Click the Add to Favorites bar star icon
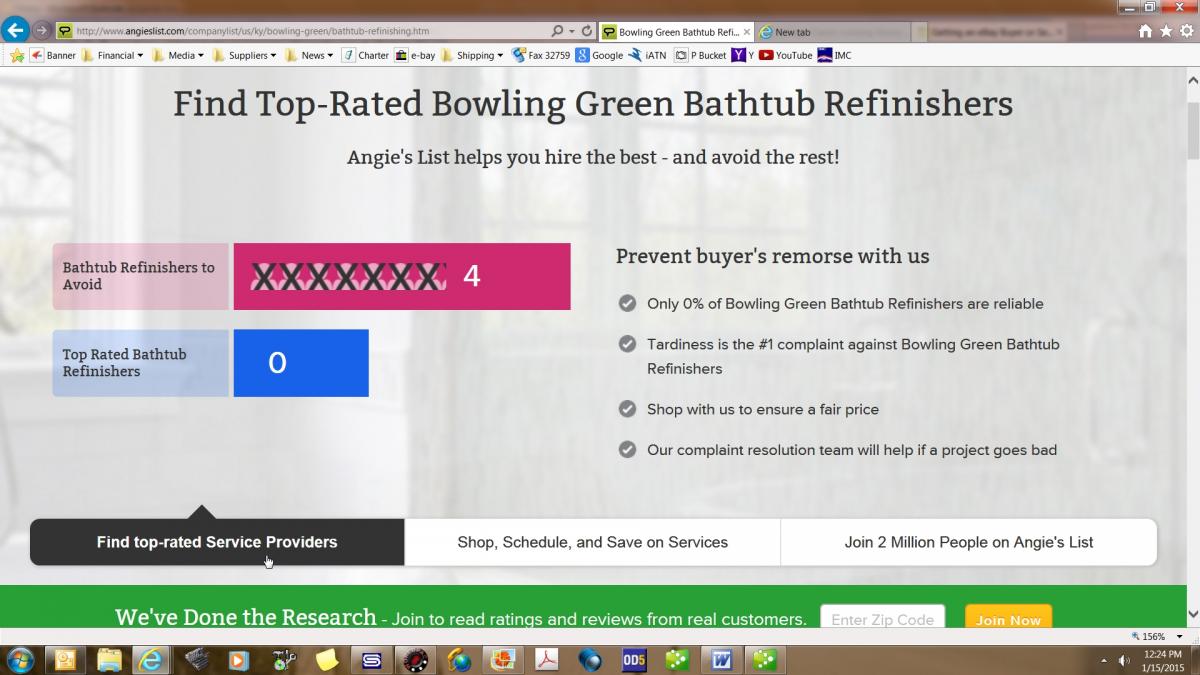The height and width of the screenshot is (675, 1200). pos(17,55)
